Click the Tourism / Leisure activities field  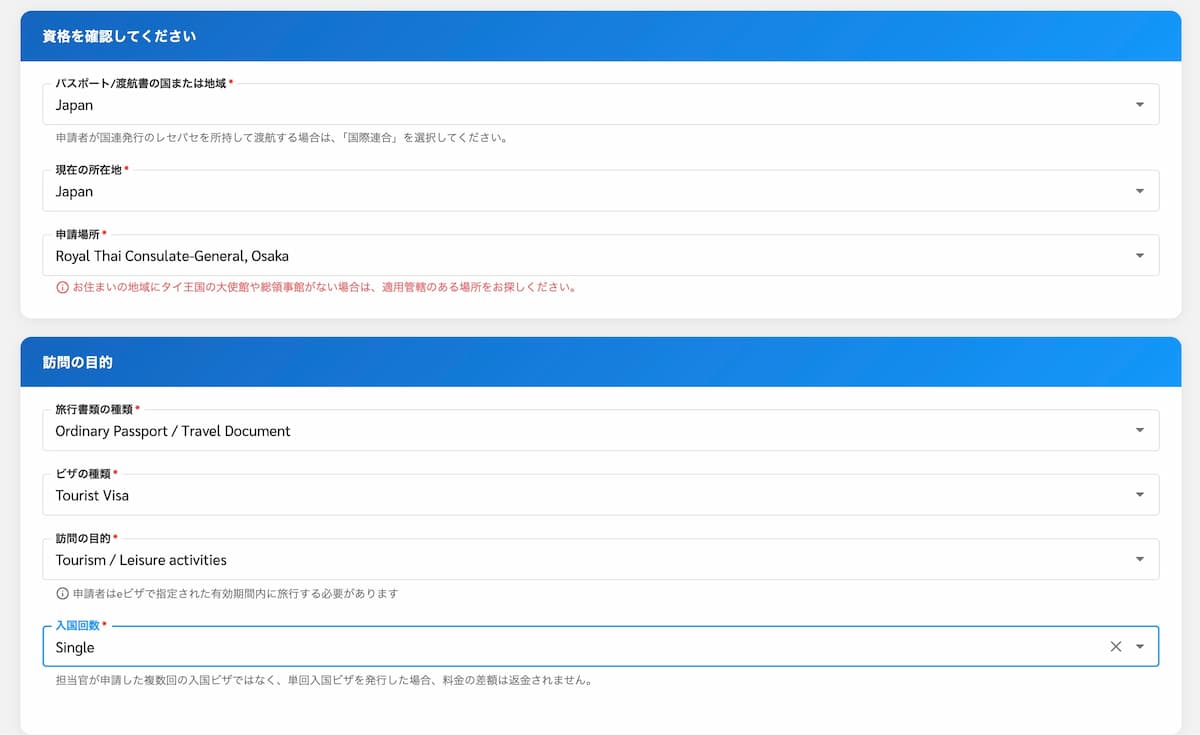[x=601, y=559]
